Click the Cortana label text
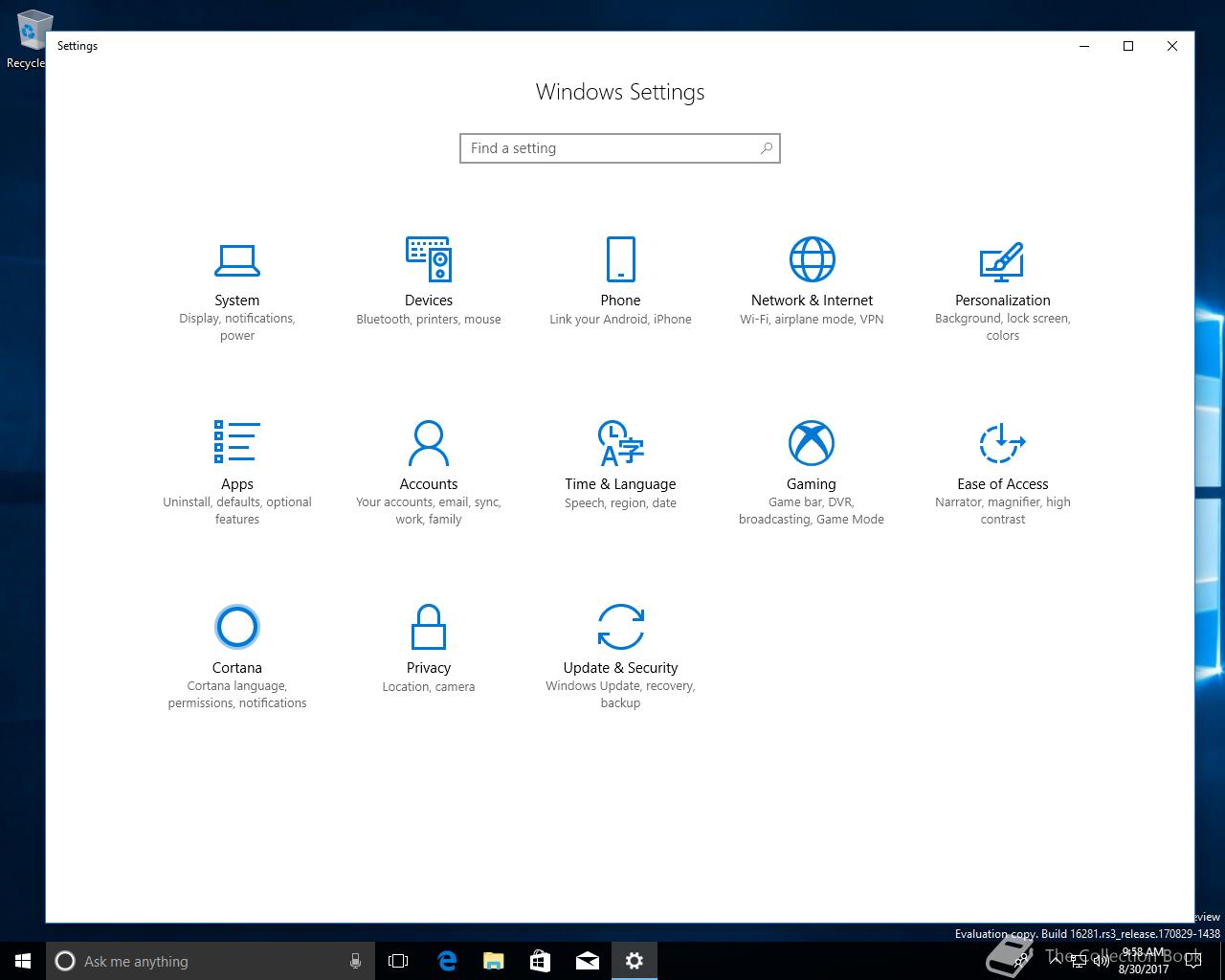Viewport: 1225px width, 980px height. tap(237, 668)
